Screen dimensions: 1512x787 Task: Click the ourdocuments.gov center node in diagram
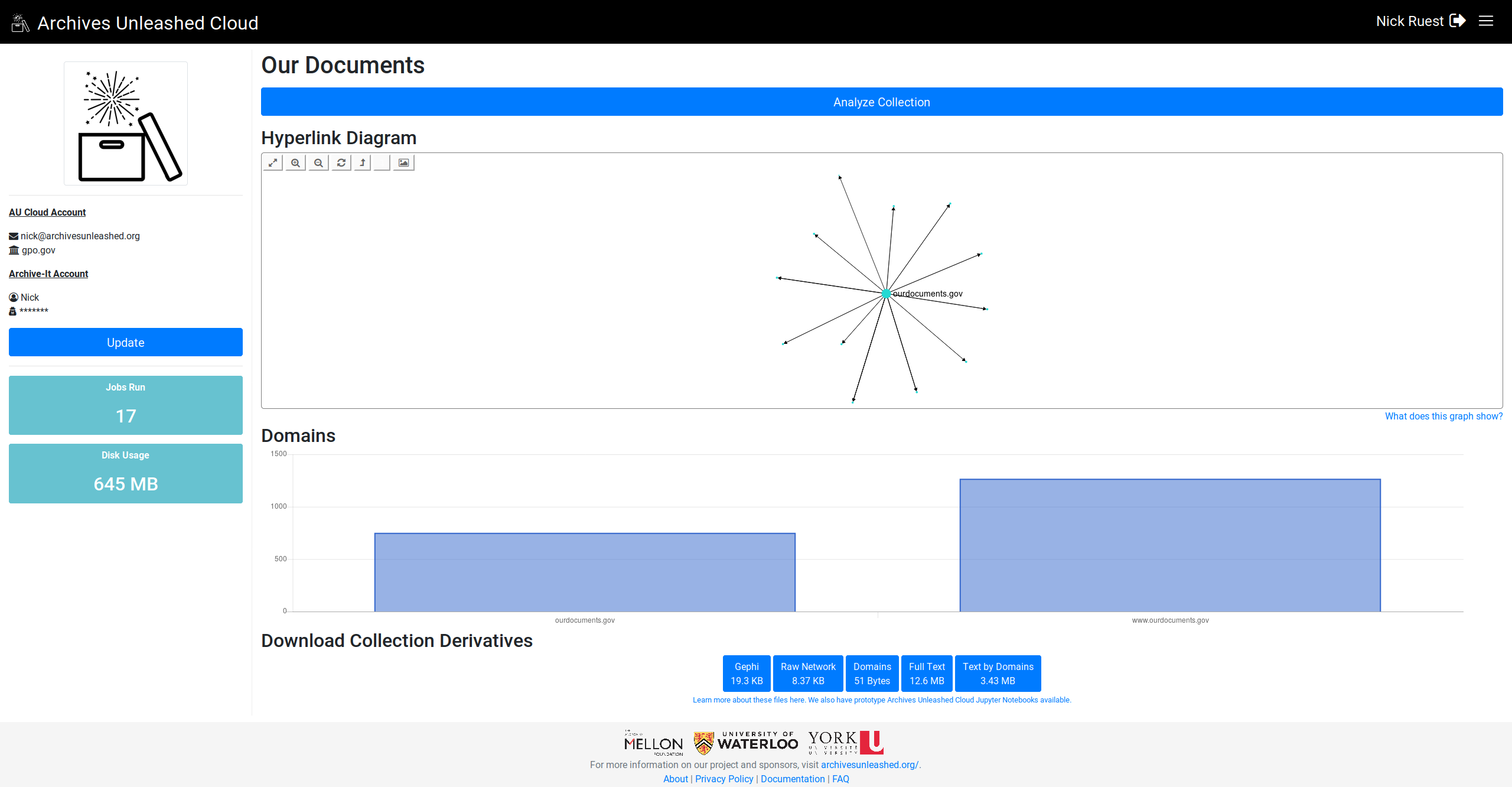click(886, 294)
